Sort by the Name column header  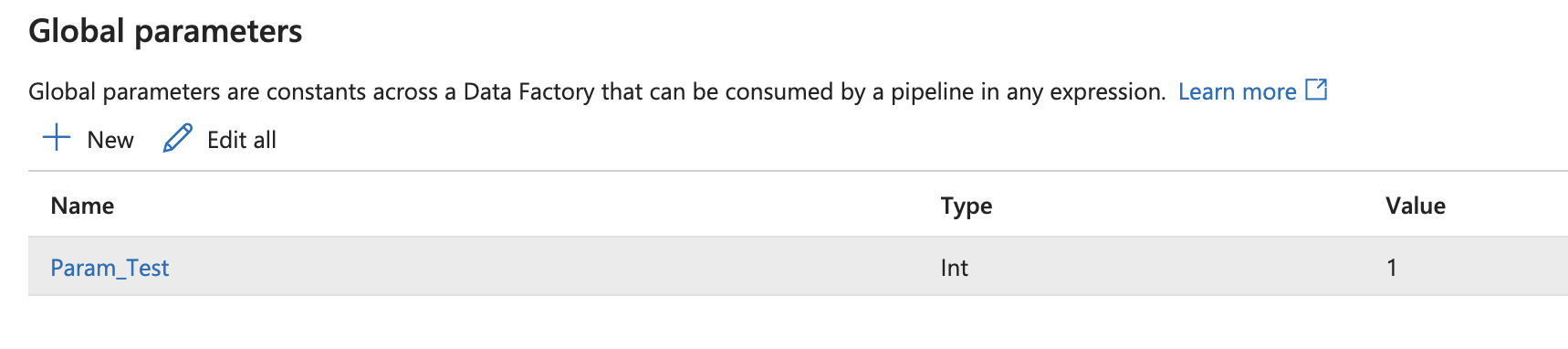[x=82, y=206]
